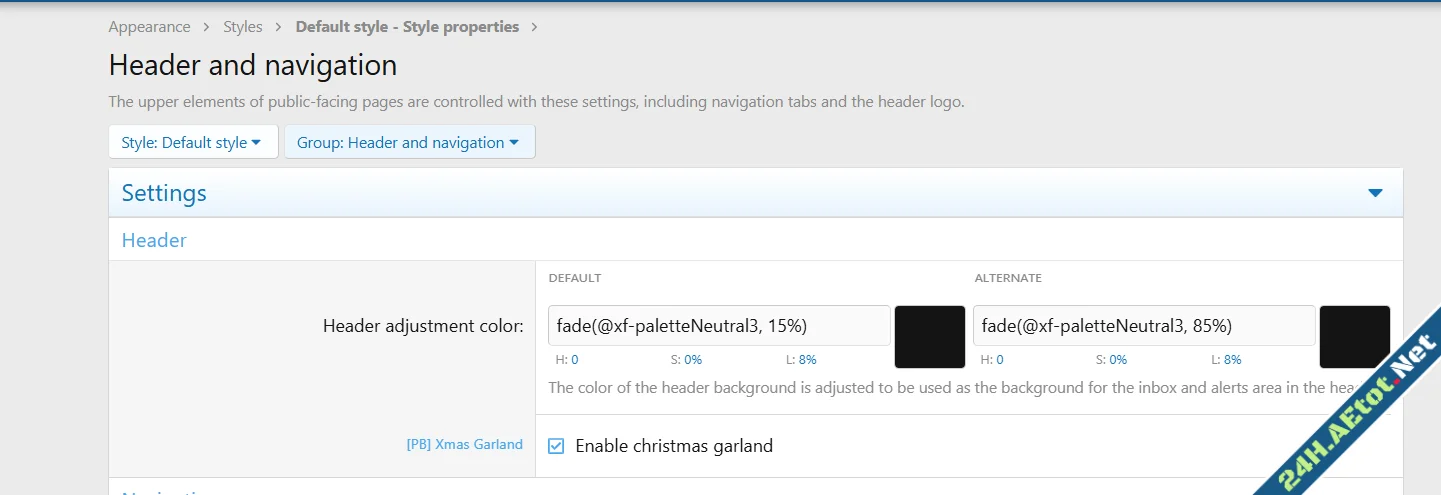Click the Header section heading
This screenshot has width=1441, height=495.
pyautogui.click(x=154, y=240)
